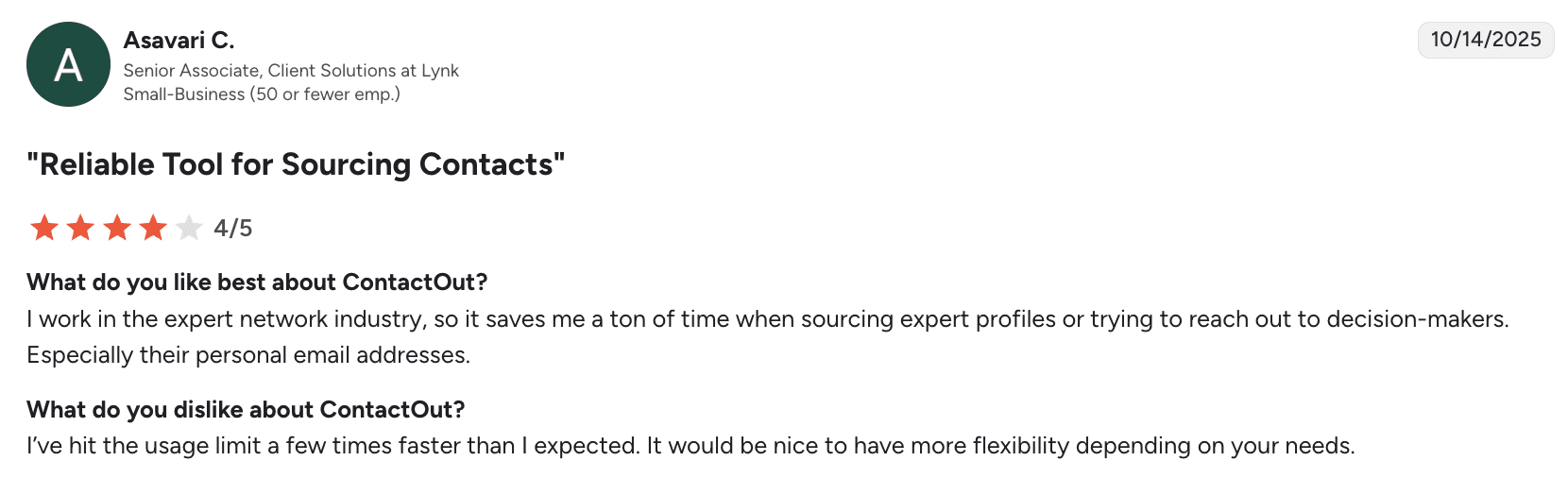
Task: Click the green 'A' profile avatar
Action: point(68,64)
